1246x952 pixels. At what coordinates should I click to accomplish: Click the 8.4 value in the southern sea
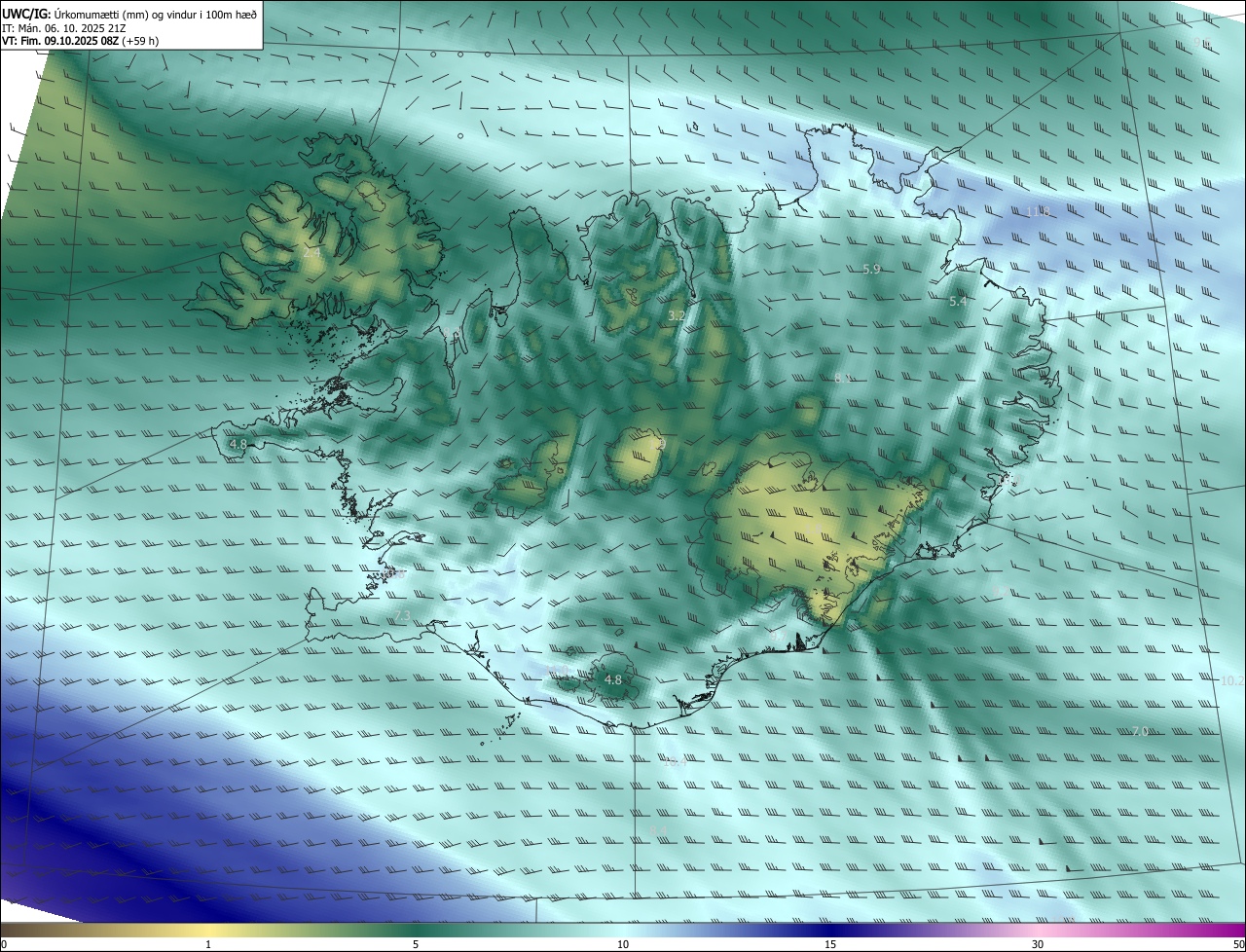[659, 829]
